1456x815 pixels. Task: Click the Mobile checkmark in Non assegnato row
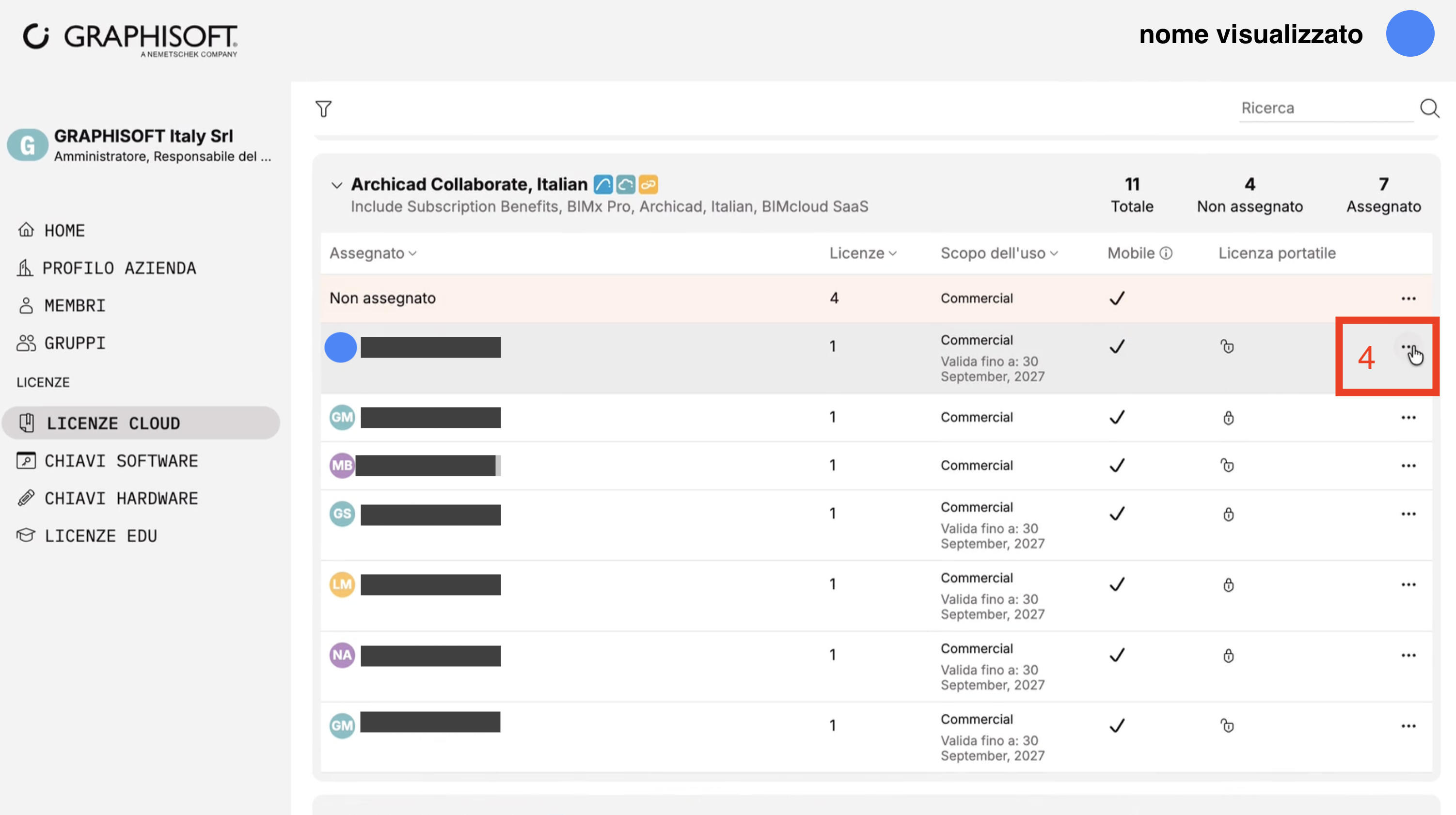click(x=1117, y=298)
